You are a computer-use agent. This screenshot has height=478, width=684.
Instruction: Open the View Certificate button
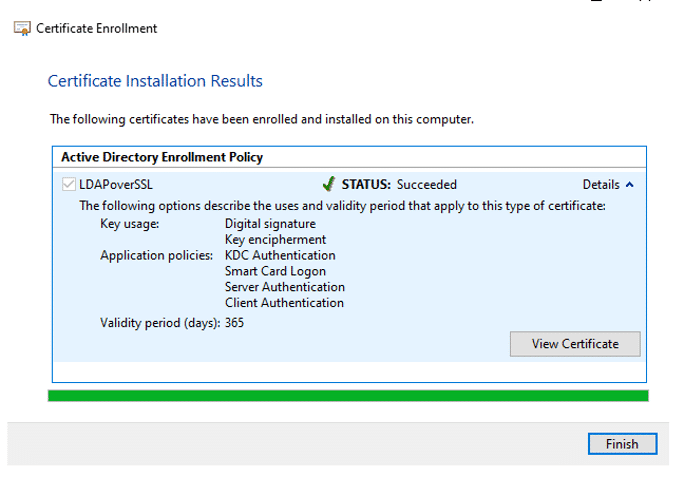(575, 344)
